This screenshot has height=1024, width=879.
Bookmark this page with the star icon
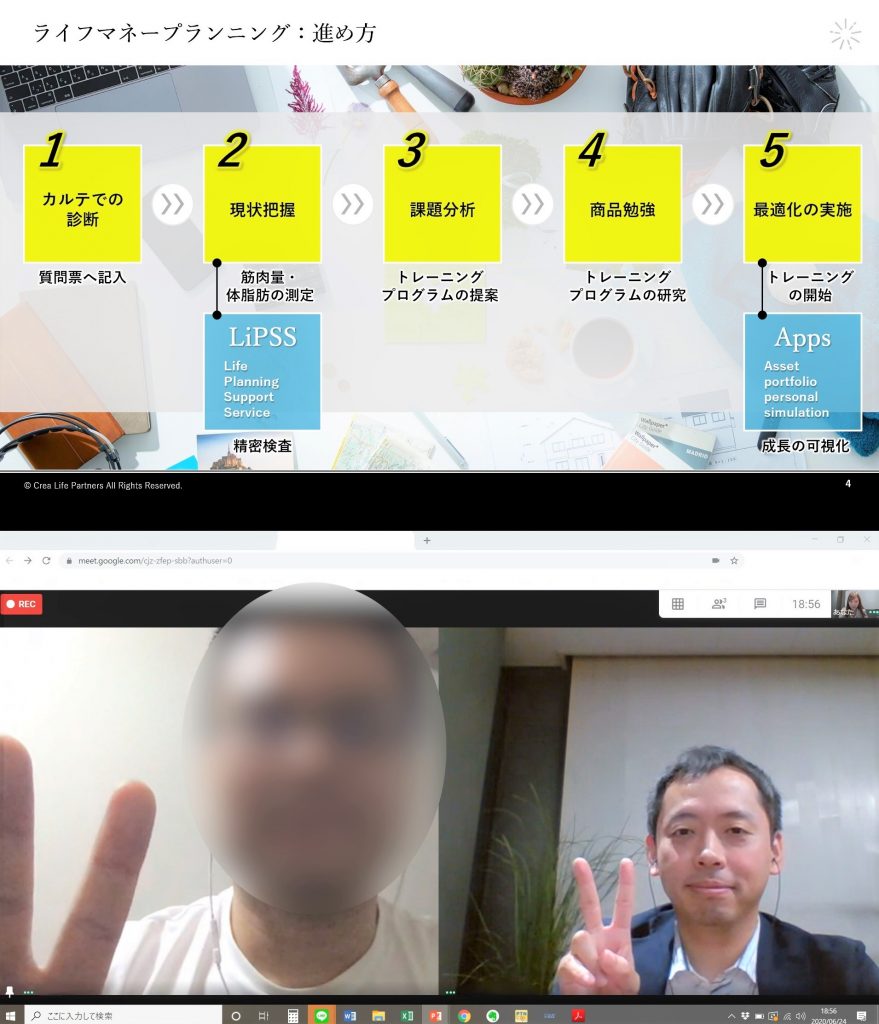pos(734,561)
